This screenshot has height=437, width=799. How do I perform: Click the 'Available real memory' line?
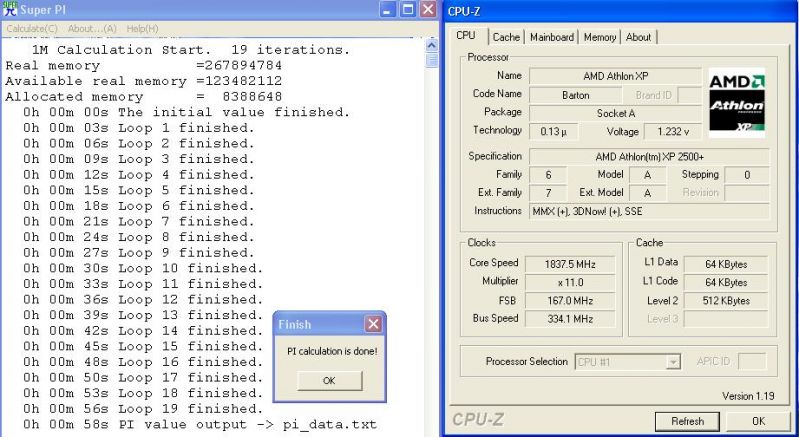coord(143,81)
